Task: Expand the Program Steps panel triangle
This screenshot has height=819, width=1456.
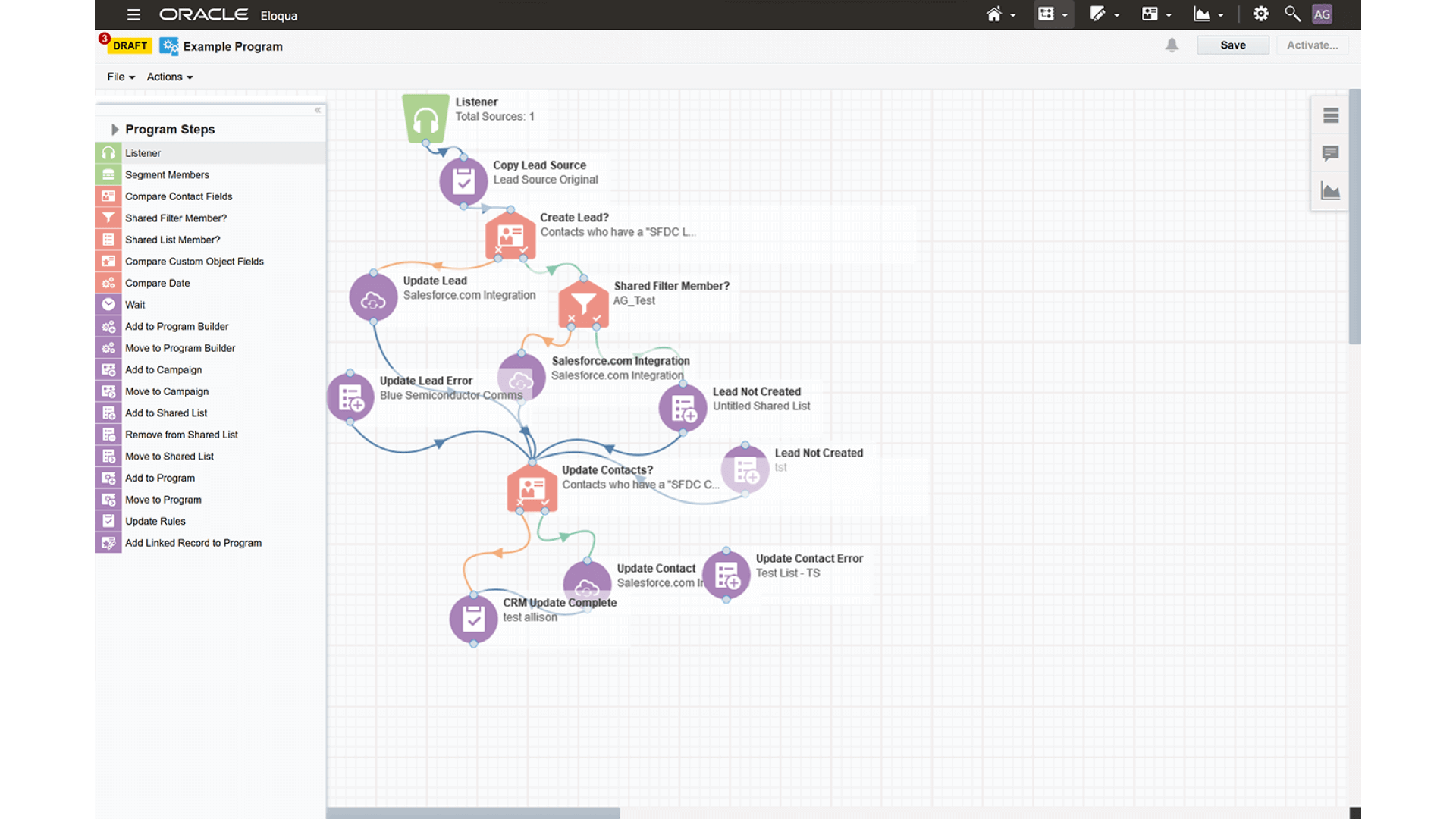Action: click(x=115, y=128)
